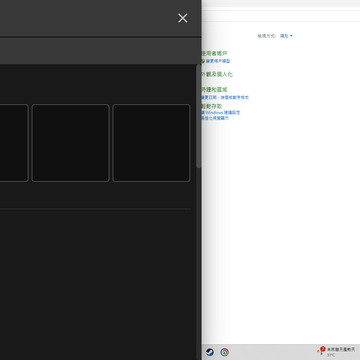The height and width of the screenshot is (360, 360).
Task: Click the 變更帳戶類型 link
Action: click(218, 61)
